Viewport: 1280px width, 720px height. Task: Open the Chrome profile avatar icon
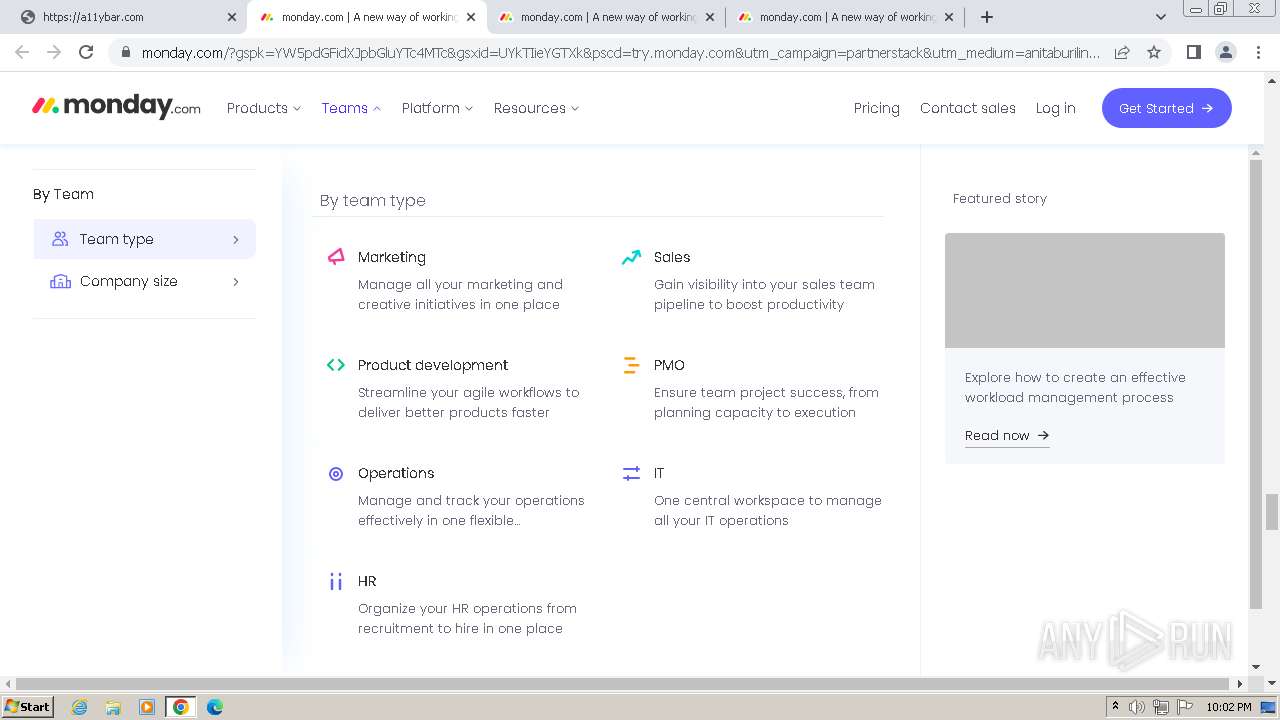(1225, 52)
